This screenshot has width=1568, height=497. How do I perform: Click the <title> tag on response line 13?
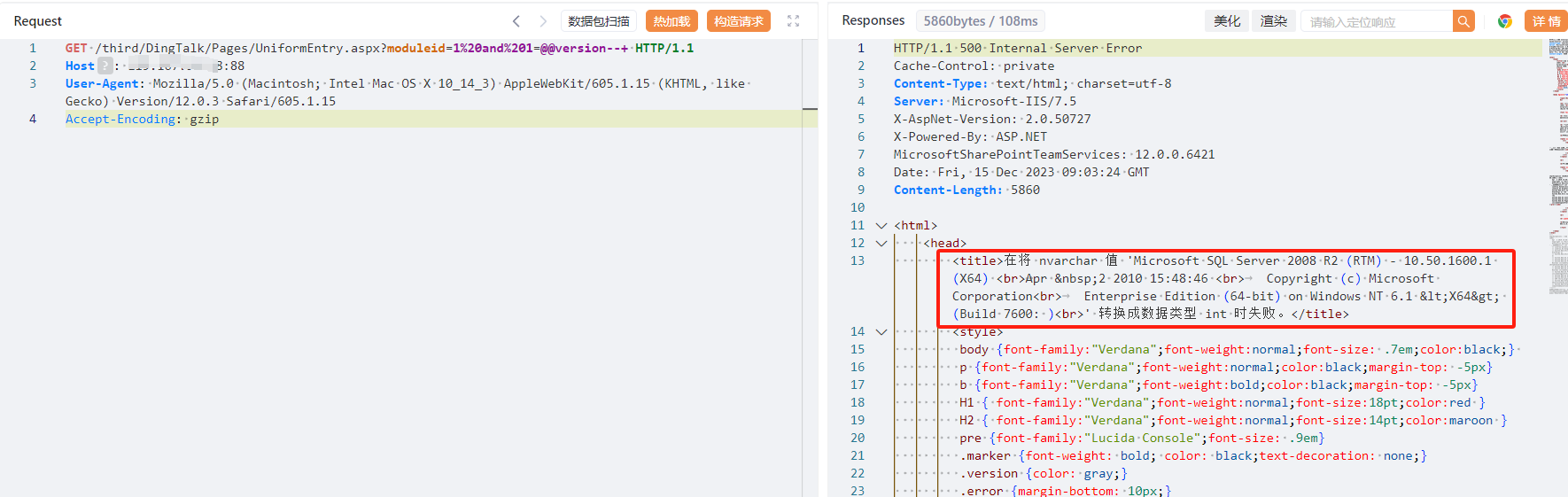pyautogui.click(x=978, y=260)
